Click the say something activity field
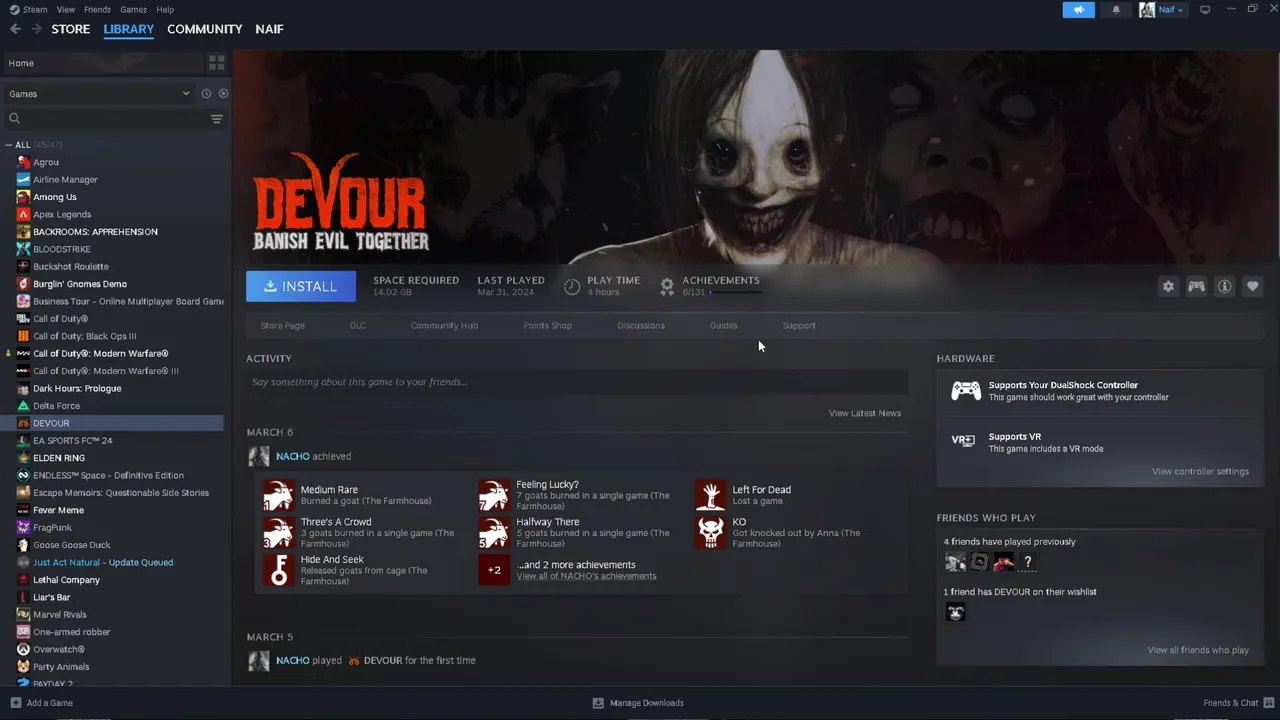1280x720 pixels. point(577,382)
